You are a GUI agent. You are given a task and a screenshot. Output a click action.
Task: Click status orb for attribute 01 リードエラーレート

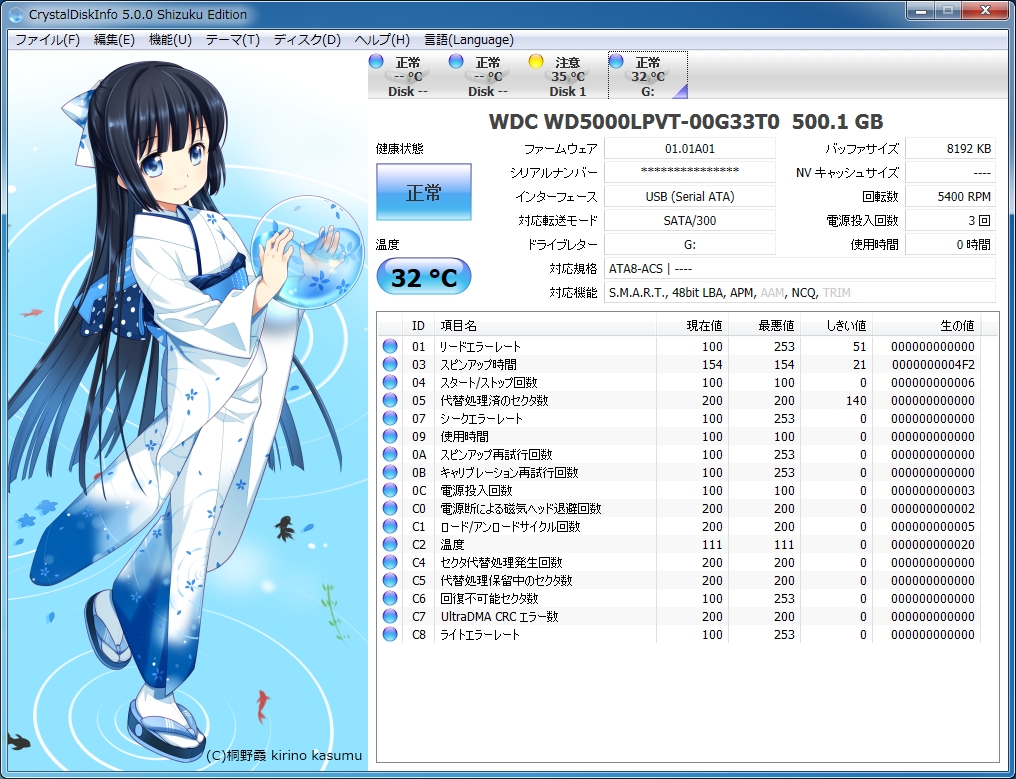[390, 346]
